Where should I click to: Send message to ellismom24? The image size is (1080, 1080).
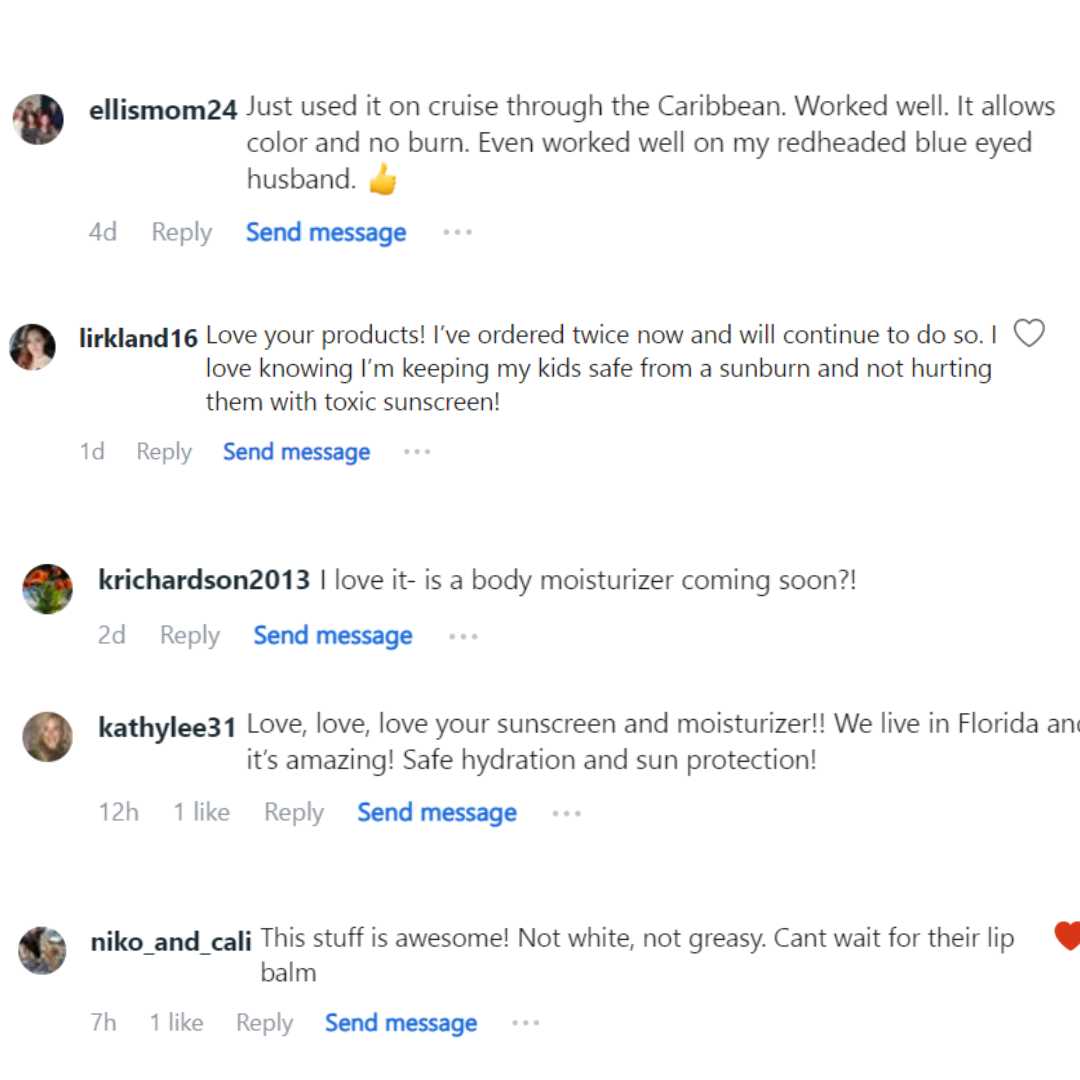pyautogui.click(x=326, y=232)
